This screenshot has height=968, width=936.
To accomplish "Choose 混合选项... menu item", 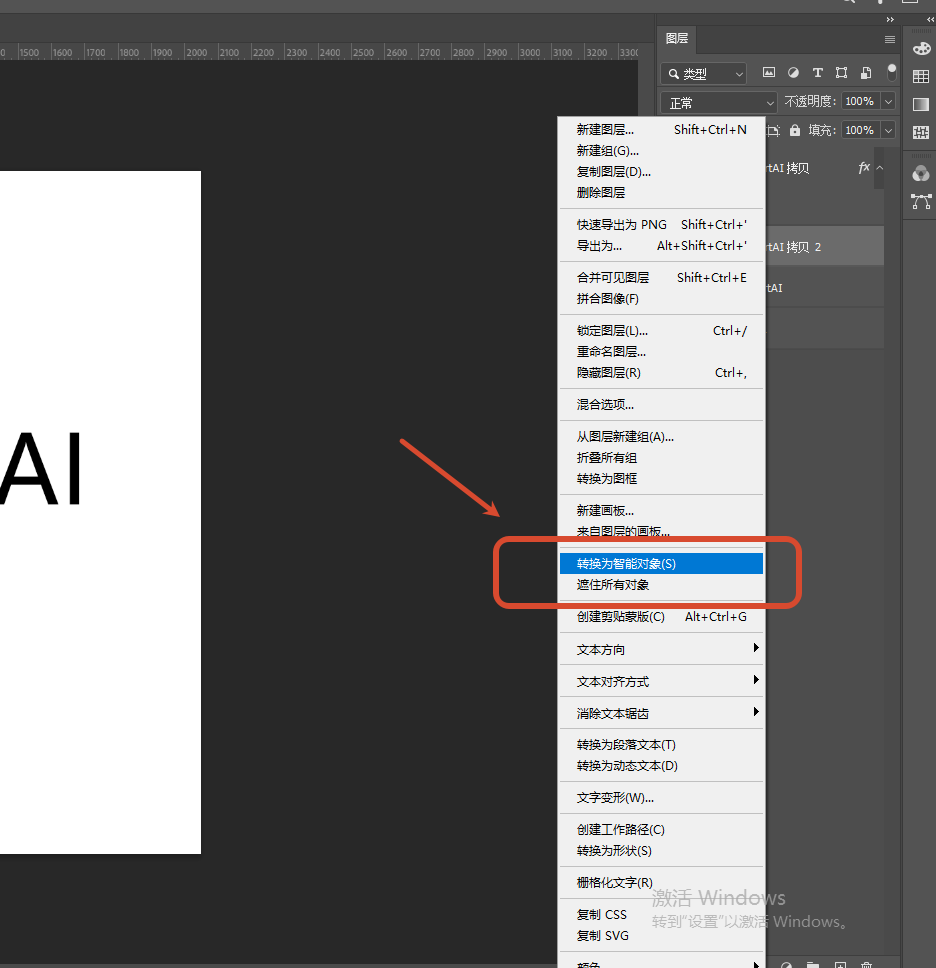I will tap(661, 405).
